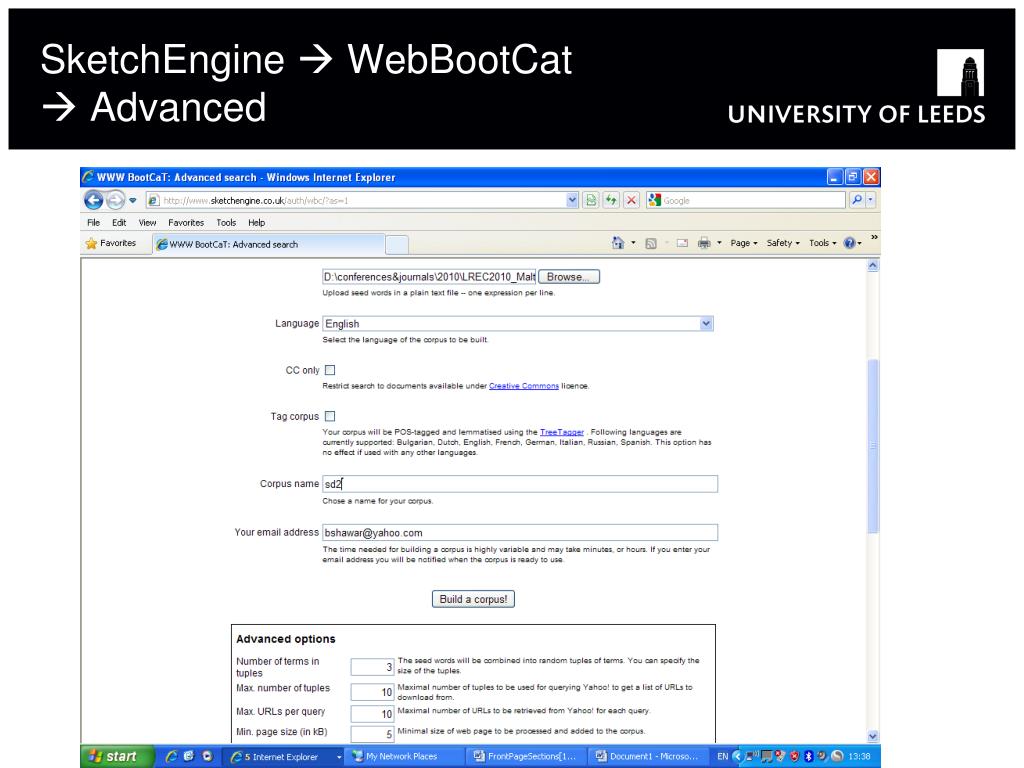Click the Bluetooth icon in system tray
This screenshot has height=768, width=1024.
click(x=808, y=756)
